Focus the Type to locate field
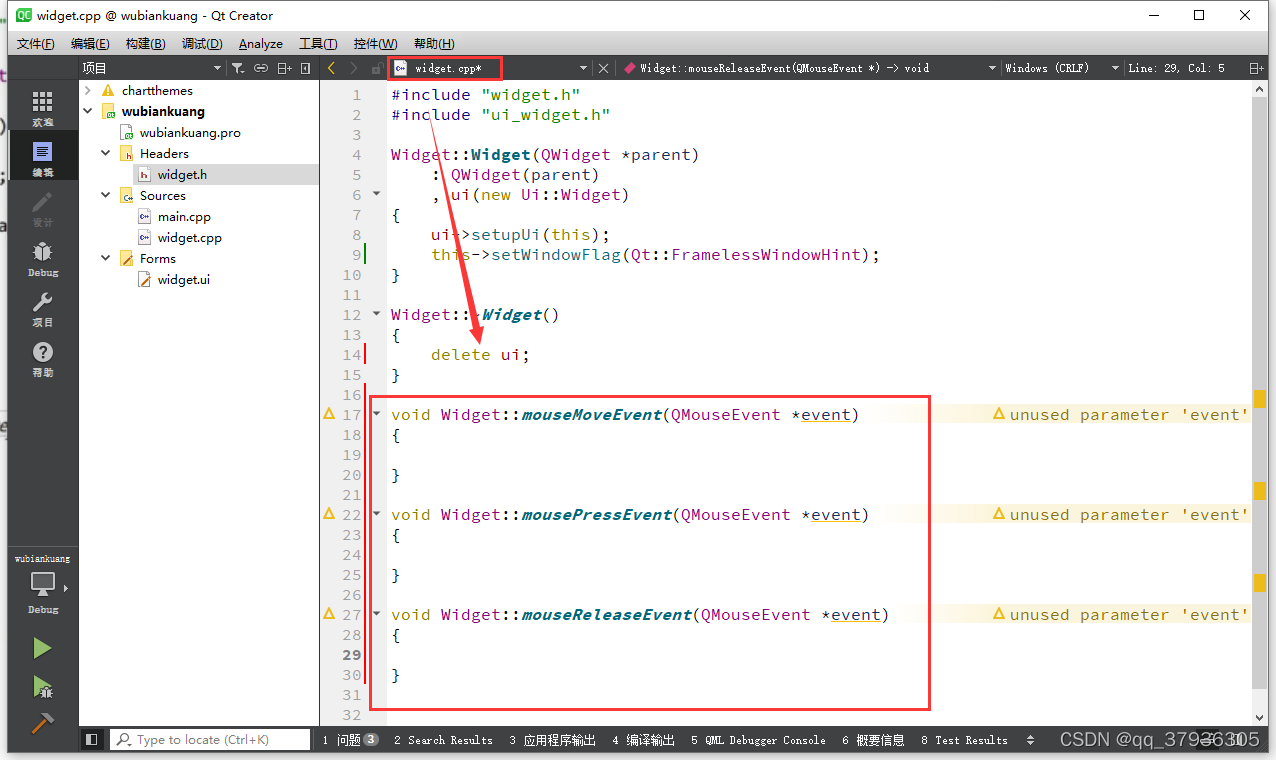This screenshot has width=1276, height=760. [x=210, y=740]
